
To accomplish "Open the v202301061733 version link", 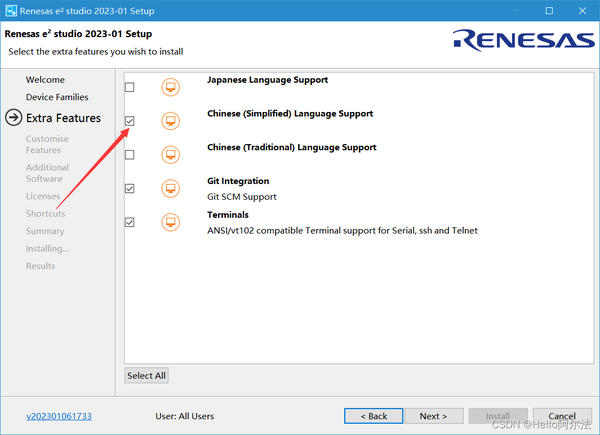I will point(59,416).
